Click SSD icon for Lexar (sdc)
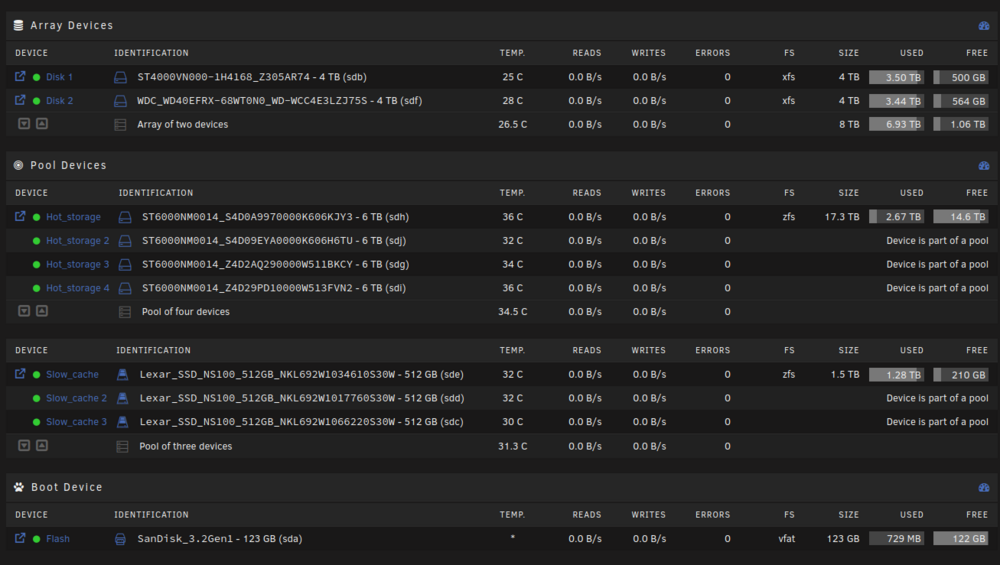This screenshot has height=565, width=1000. point(122,422)
